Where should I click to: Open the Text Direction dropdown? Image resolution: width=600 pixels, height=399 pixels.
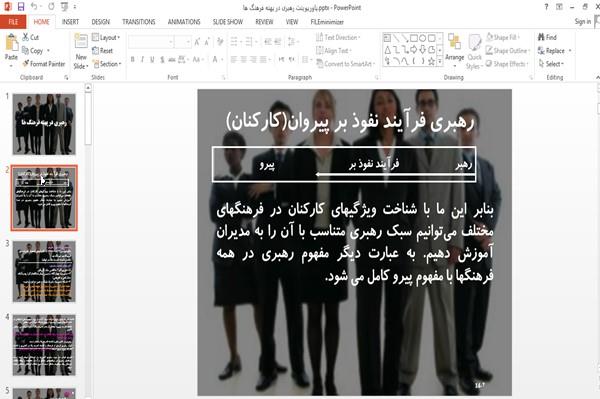(339, 37)
